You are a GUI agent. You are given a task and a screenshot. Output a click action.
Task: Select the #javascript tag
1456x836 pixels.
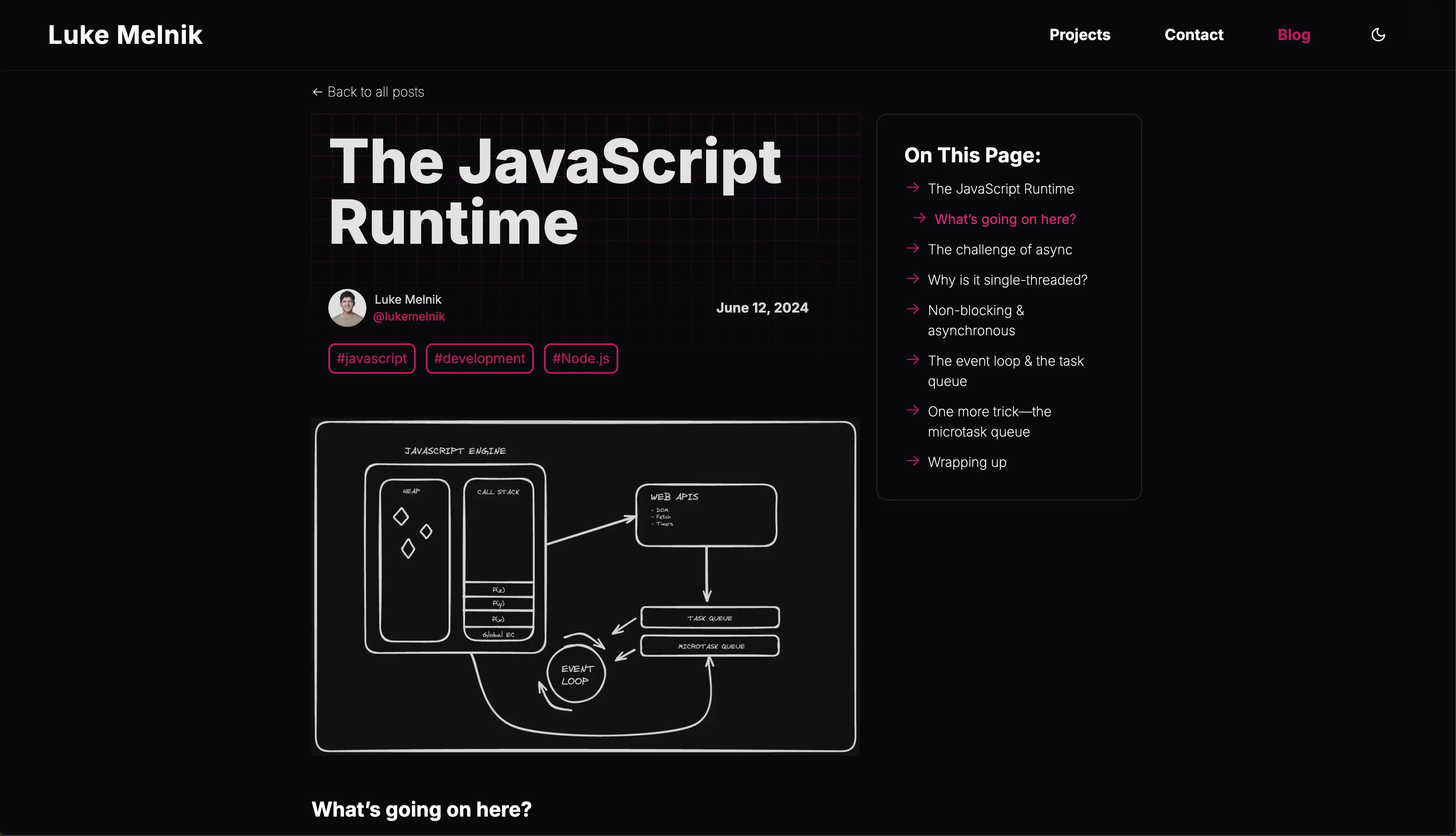(x=372, y=358)
